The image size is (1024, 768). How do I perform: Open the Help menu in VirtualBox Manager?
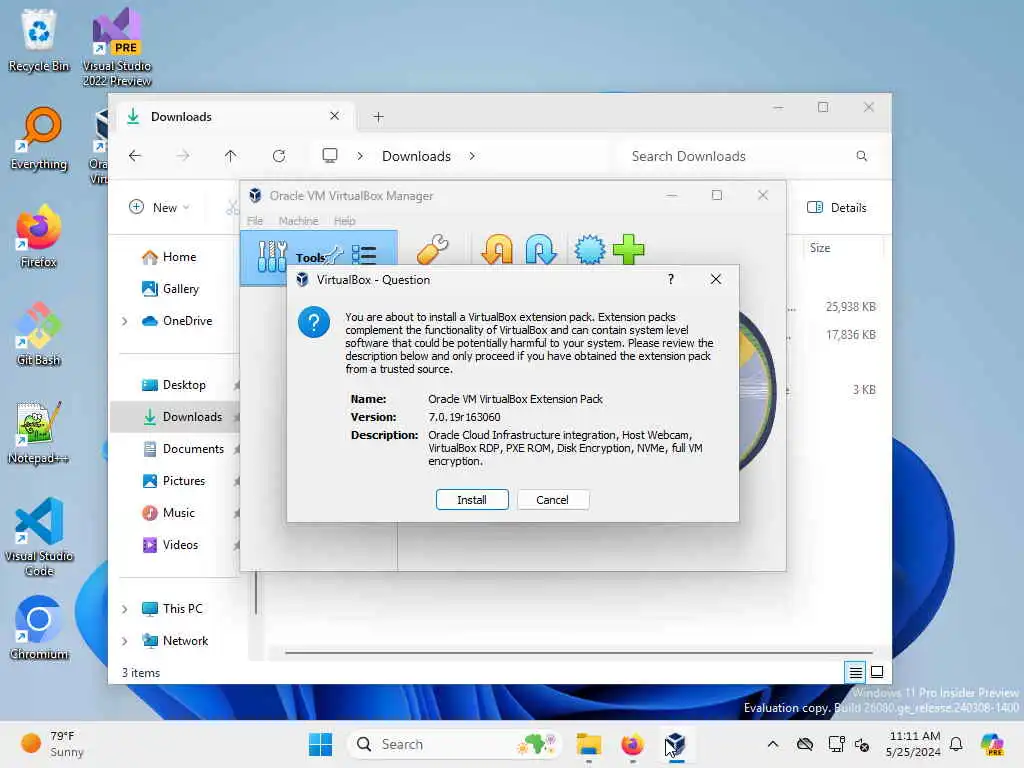coord(344,221)
